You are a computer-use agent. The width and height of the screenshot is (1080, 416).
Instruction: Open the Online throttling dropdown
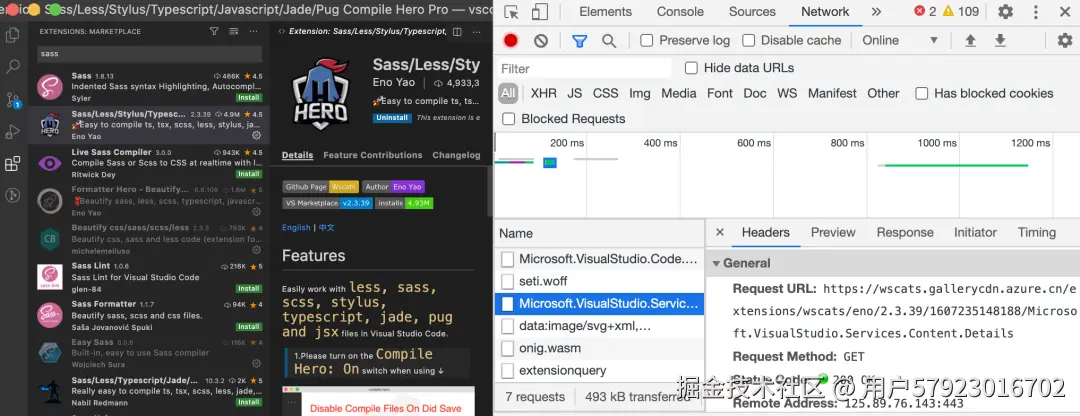(x=900, y=41)
